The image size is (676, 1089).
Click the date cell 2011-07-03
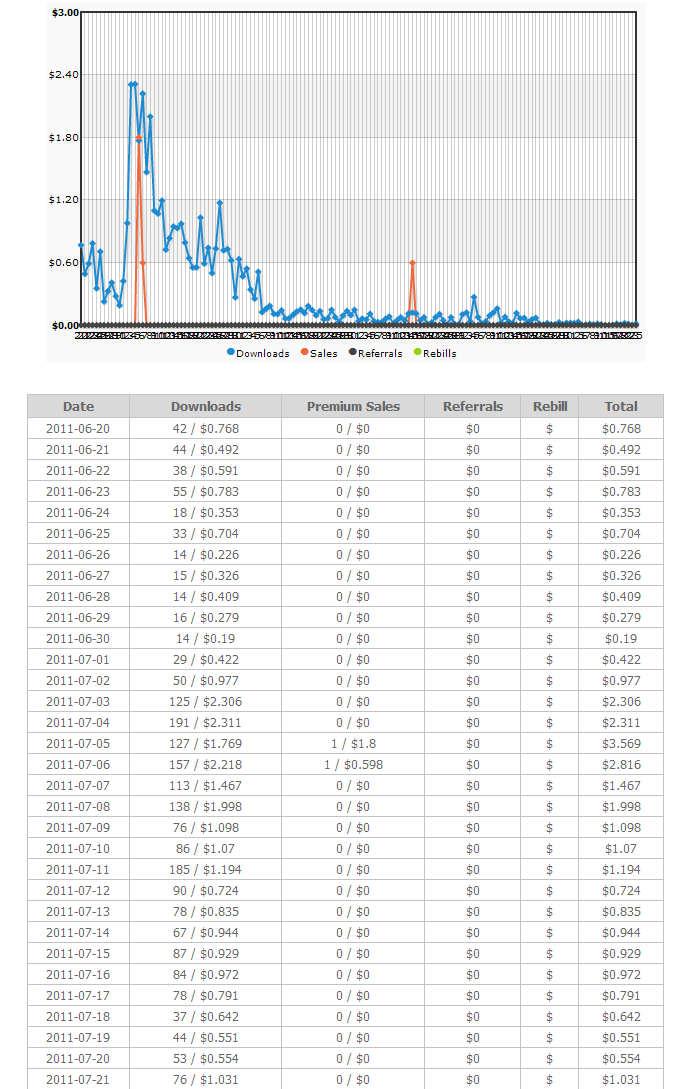78,701
